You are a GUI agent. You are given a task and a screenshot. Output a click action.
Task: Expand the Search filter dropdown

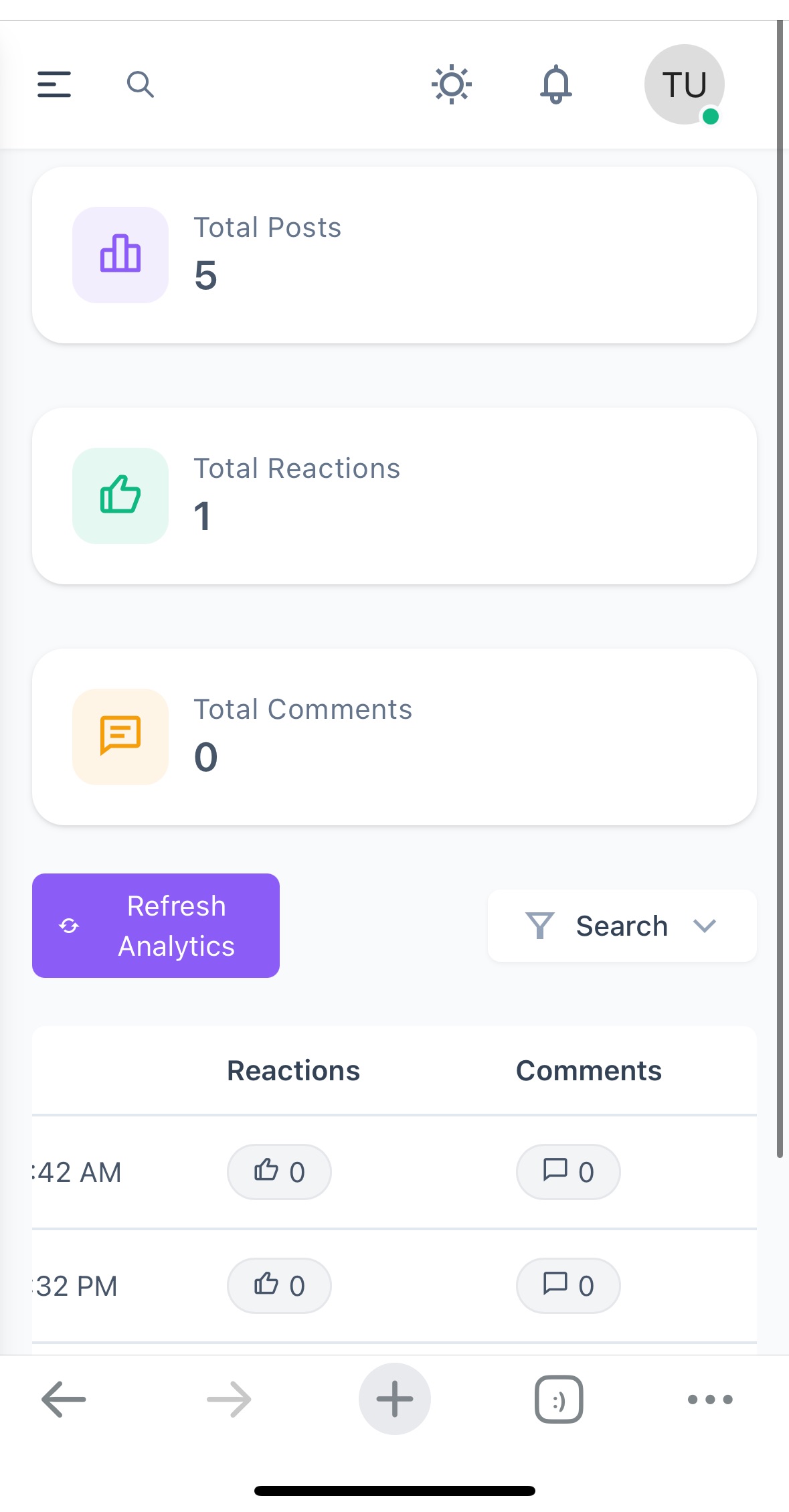pyautogui.click(x=622, y=926)
